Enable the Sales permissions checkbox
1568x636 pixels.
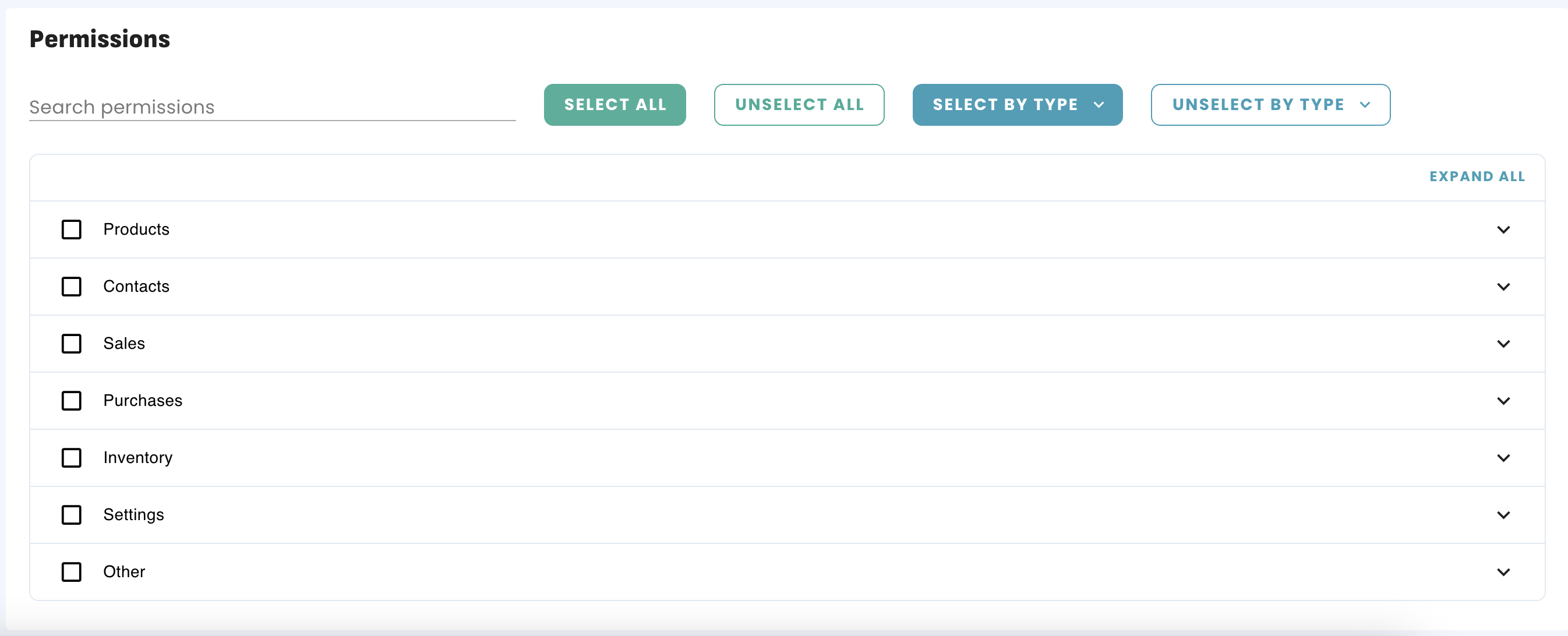pyautogui.click(x=71, y=344)
